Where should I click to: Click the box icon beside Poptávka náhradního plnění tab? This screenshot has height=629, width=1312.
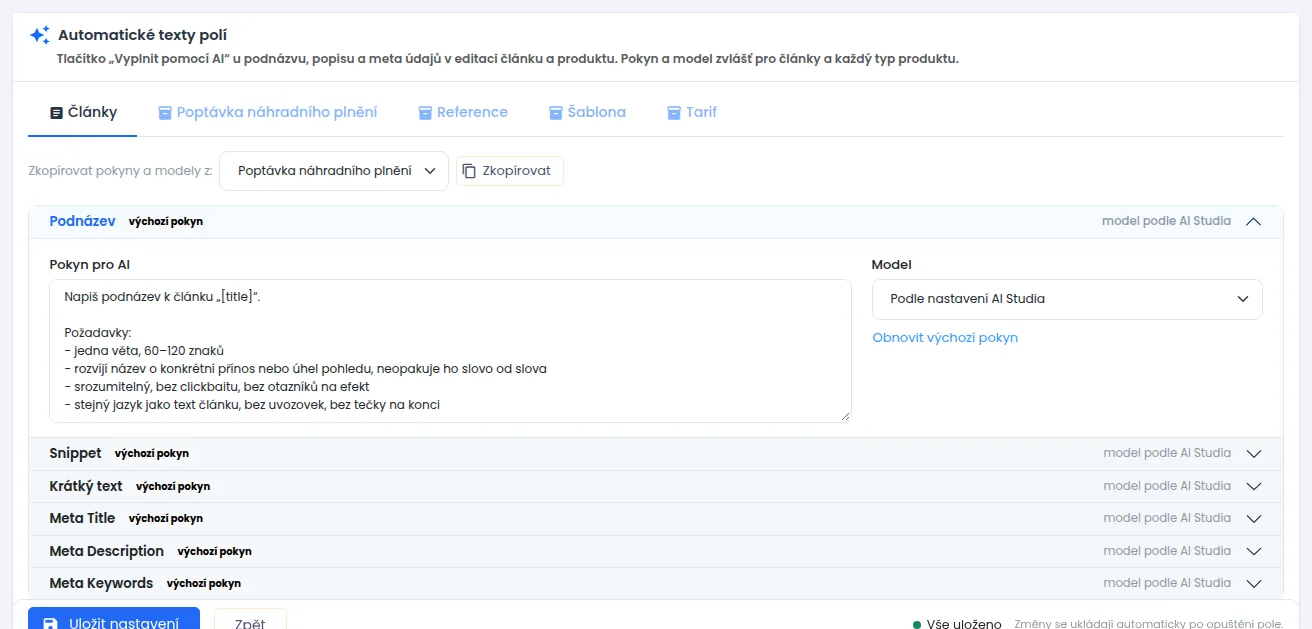(165, 112)
